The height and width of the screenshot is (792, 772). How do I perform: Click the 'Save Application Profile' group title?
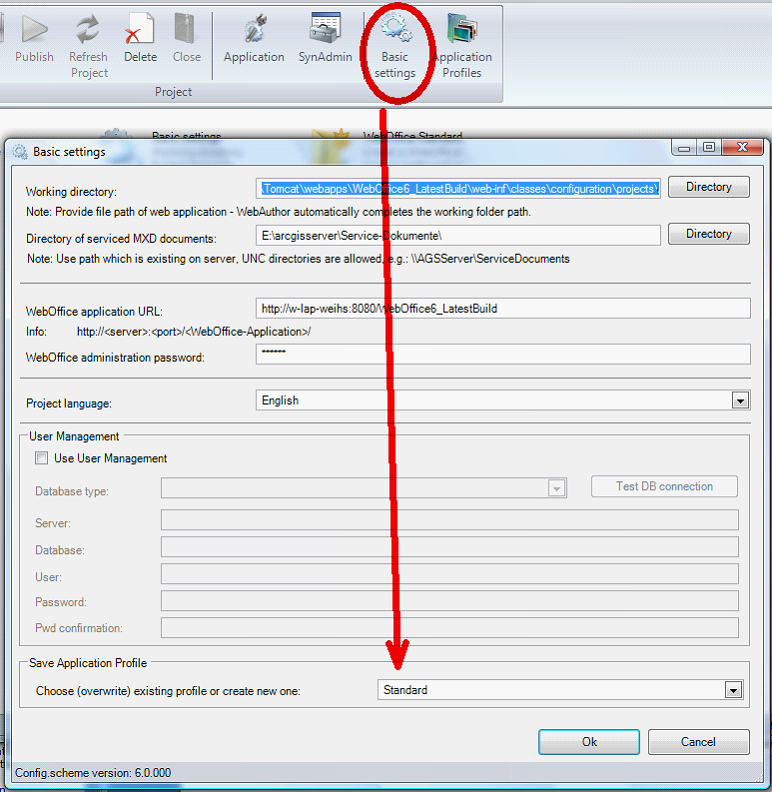88,663
